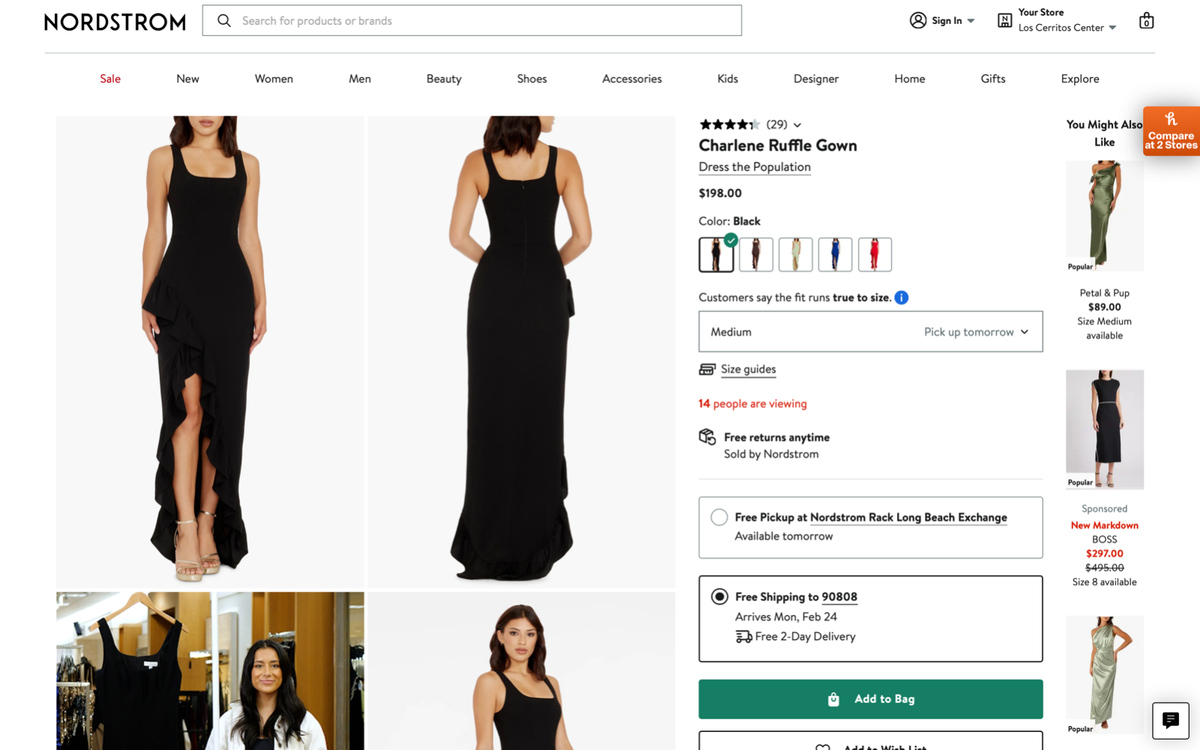Click Nordstrom Rack Long Beach Exchange link
This screenshot has width=1200, height=750.
pos(908,517)
